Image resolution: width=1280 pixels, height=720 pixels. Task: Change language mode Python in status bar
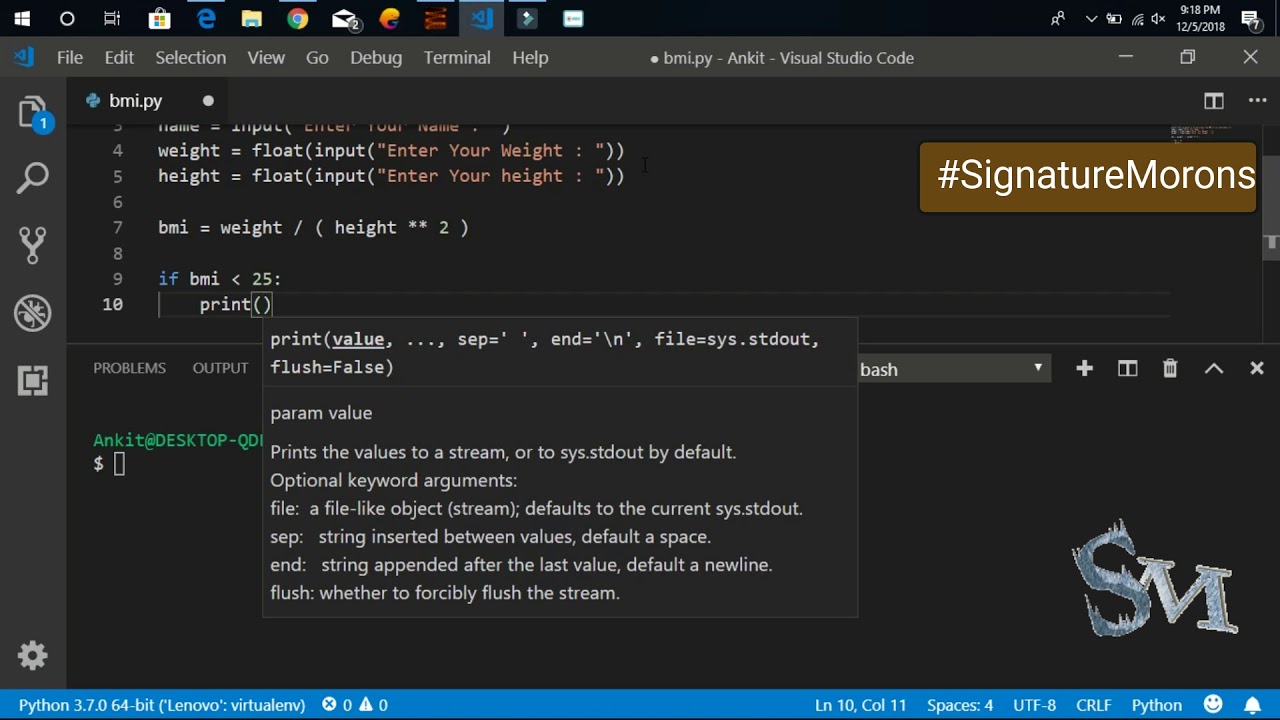point(1157,705)
